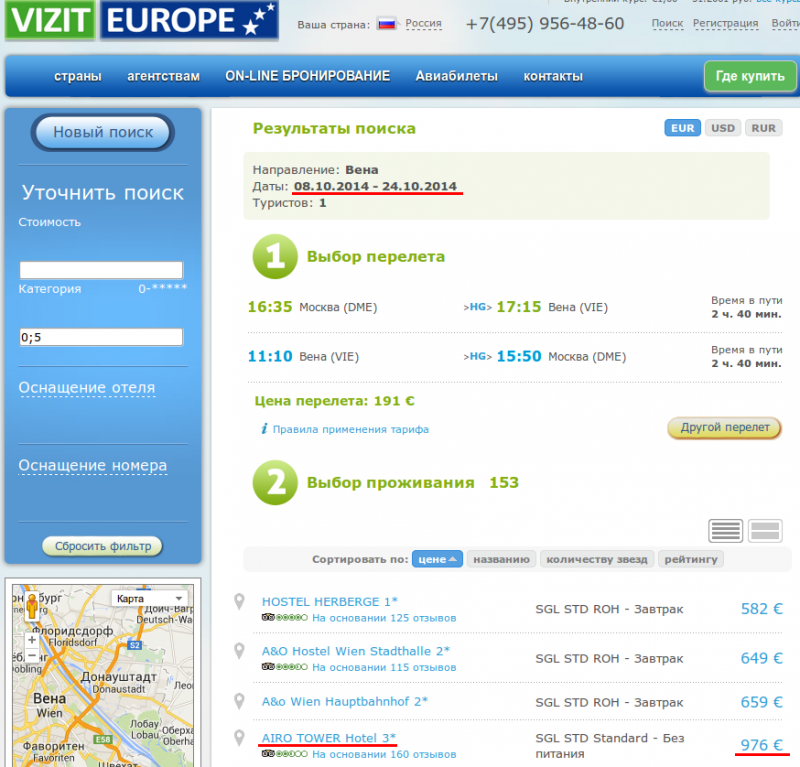Viewport: 800px width, 767px height.
Task: Click map pin for HOSTEL HERBERGE
Action: 239,602
